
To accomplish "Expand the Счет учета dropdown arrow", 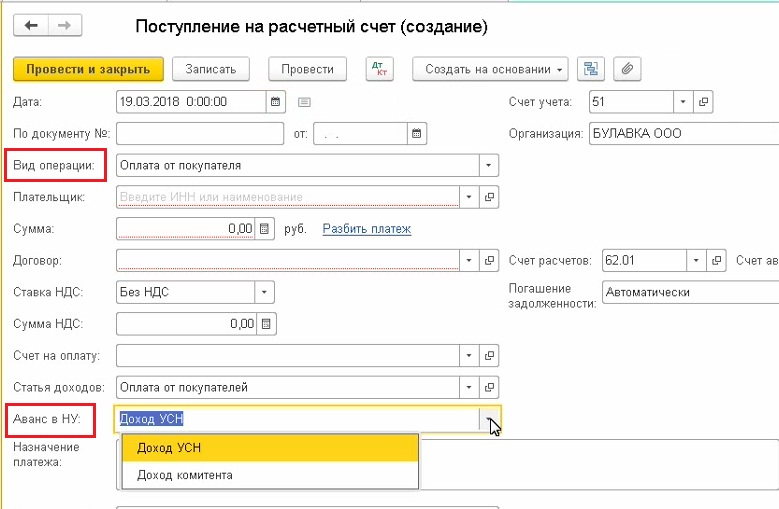I will (682, 101).
